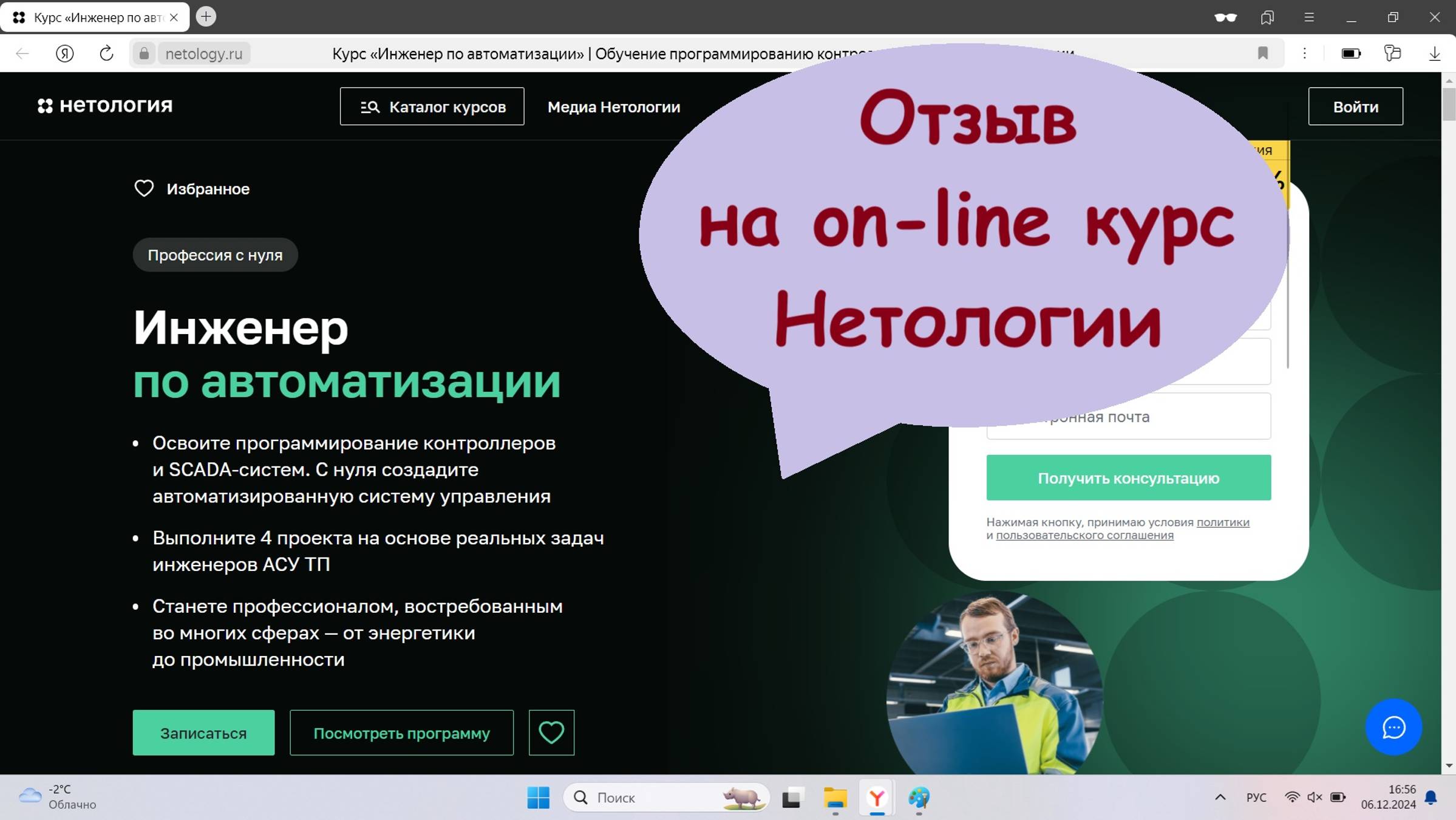This screenshot has height=820, width=1456.
Task: Toggle Избранное heart for the course
Action: [x=144, y=188]
